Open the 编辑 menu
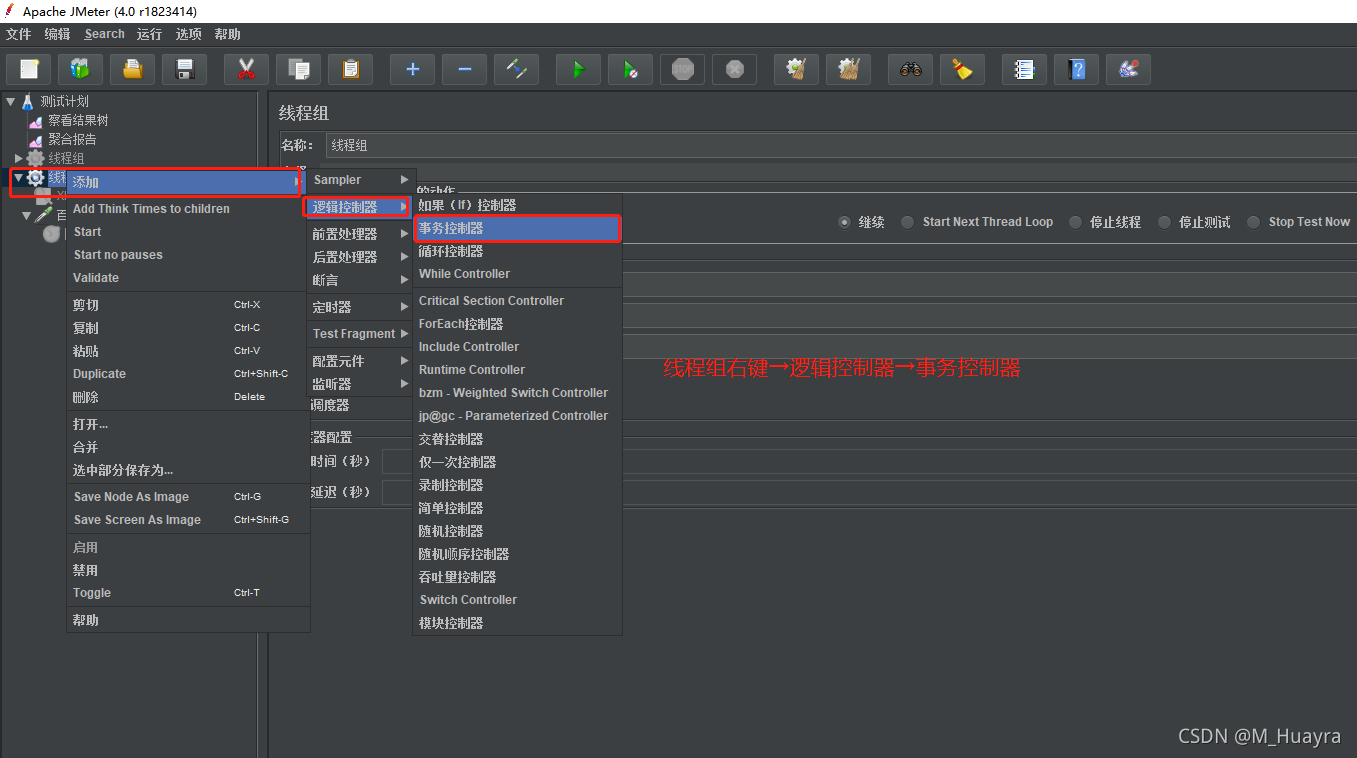Image resolution: width=1357 pixels, height=758 pixels. [57, 34]
